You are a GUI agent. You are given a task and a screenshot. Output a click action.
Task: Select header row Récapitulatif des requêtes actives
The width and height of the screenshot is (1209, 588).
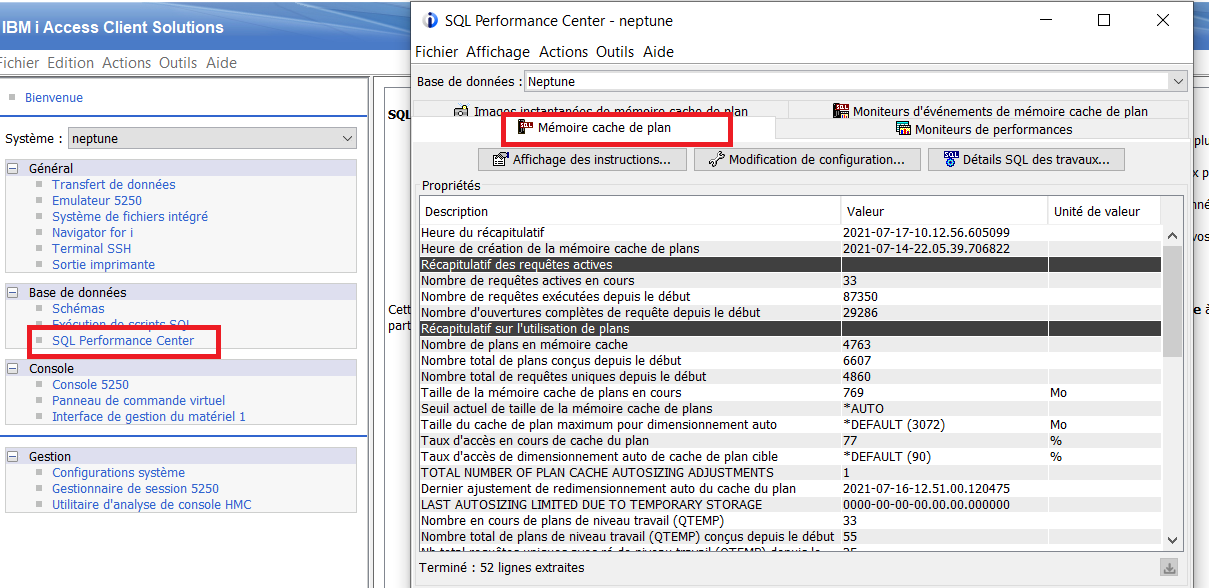[x=790, y=264]
